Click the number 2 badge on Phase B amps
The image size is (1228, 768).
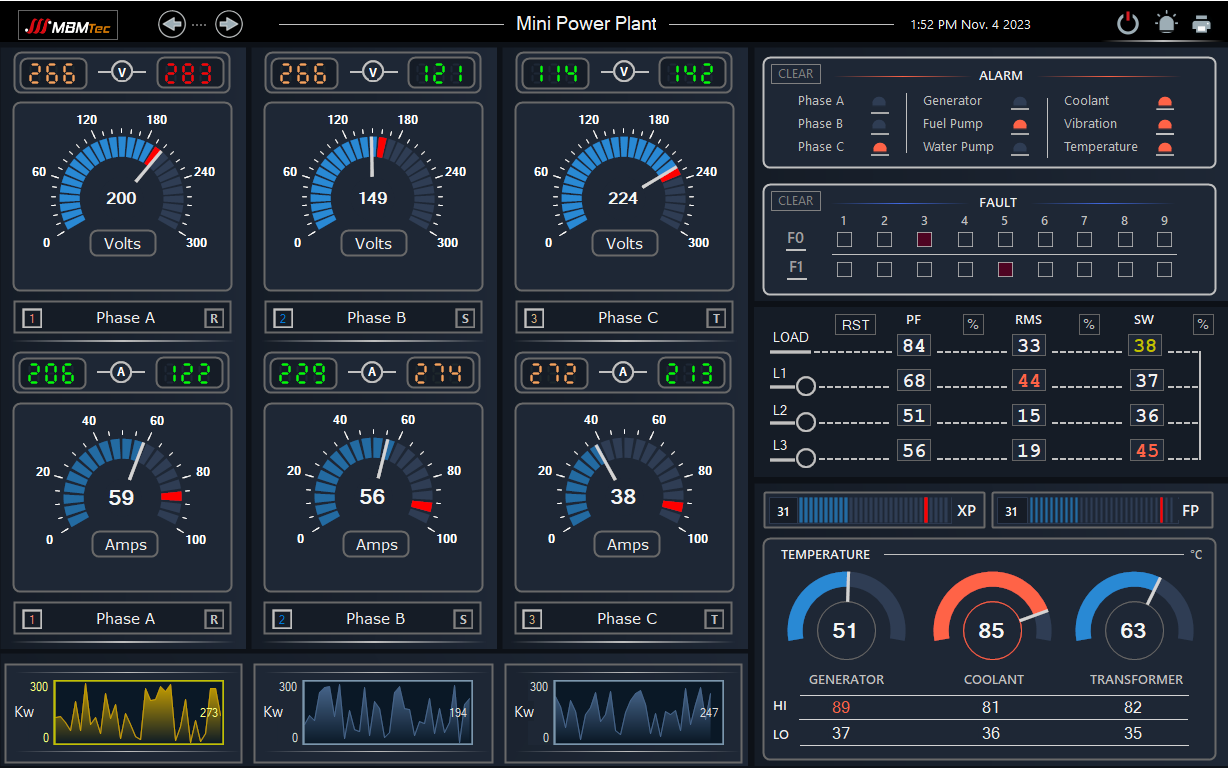(283, 619)
